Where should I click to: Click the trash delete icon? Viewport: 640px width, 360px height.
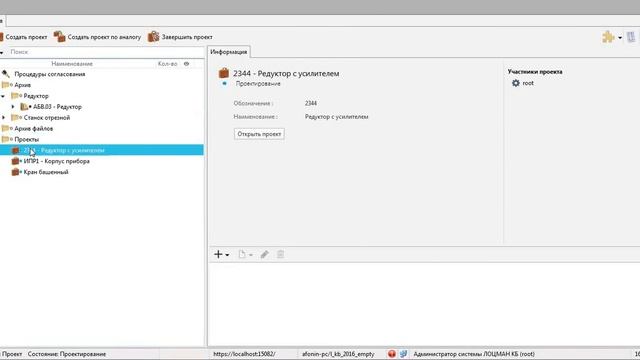click(280, 254)
